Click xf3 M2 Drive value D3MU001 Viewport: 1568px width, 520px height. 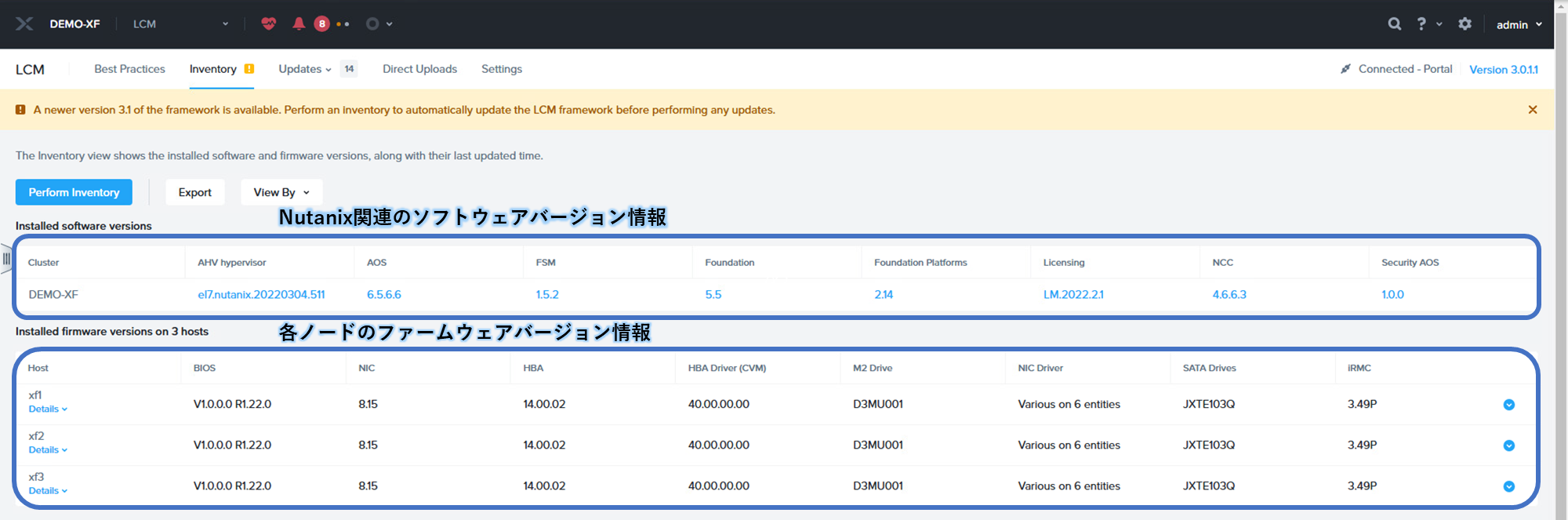(878, 485)
